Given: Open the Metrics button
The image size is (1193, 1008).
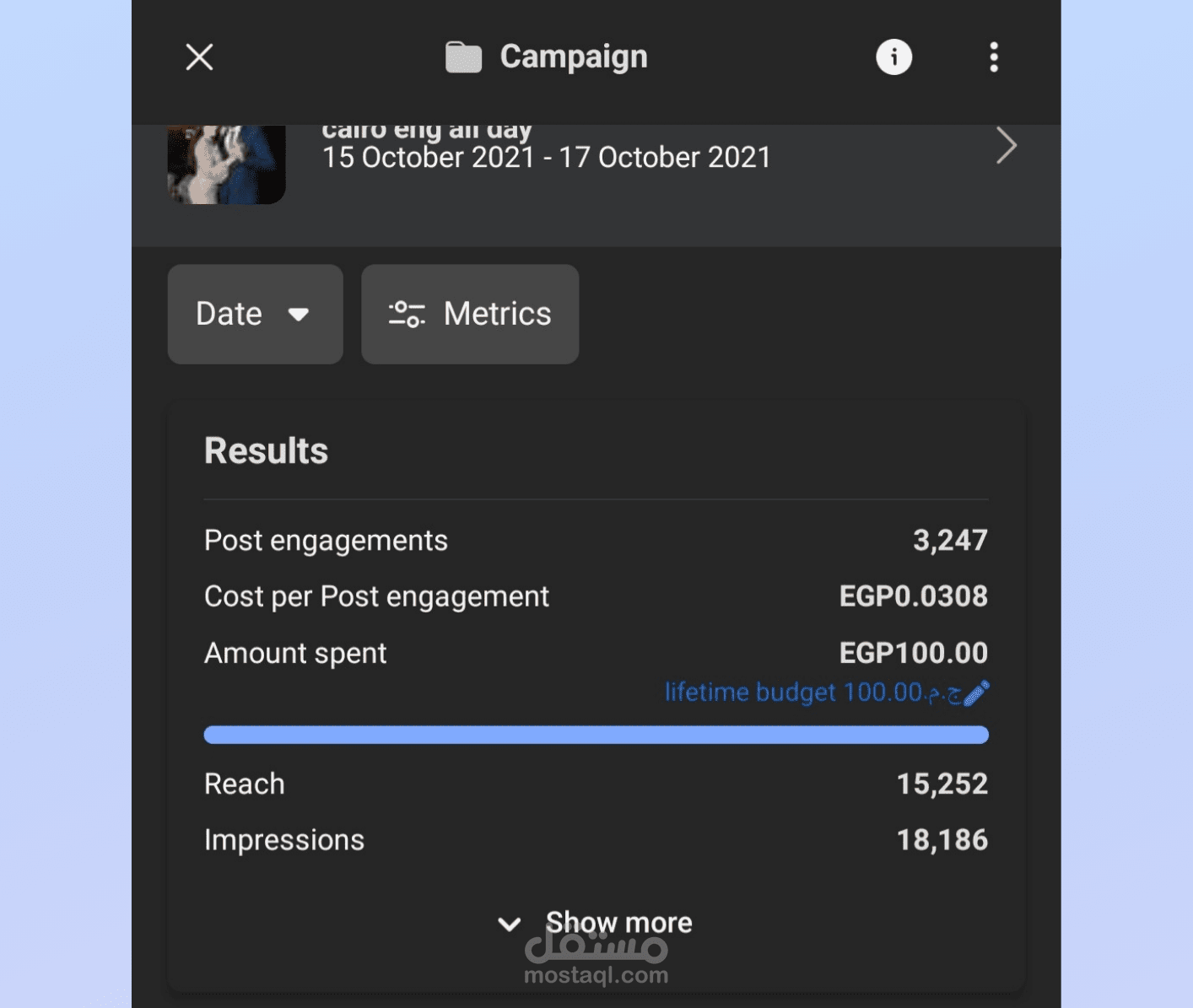Looking at the screenshot, I should point(470,315).
